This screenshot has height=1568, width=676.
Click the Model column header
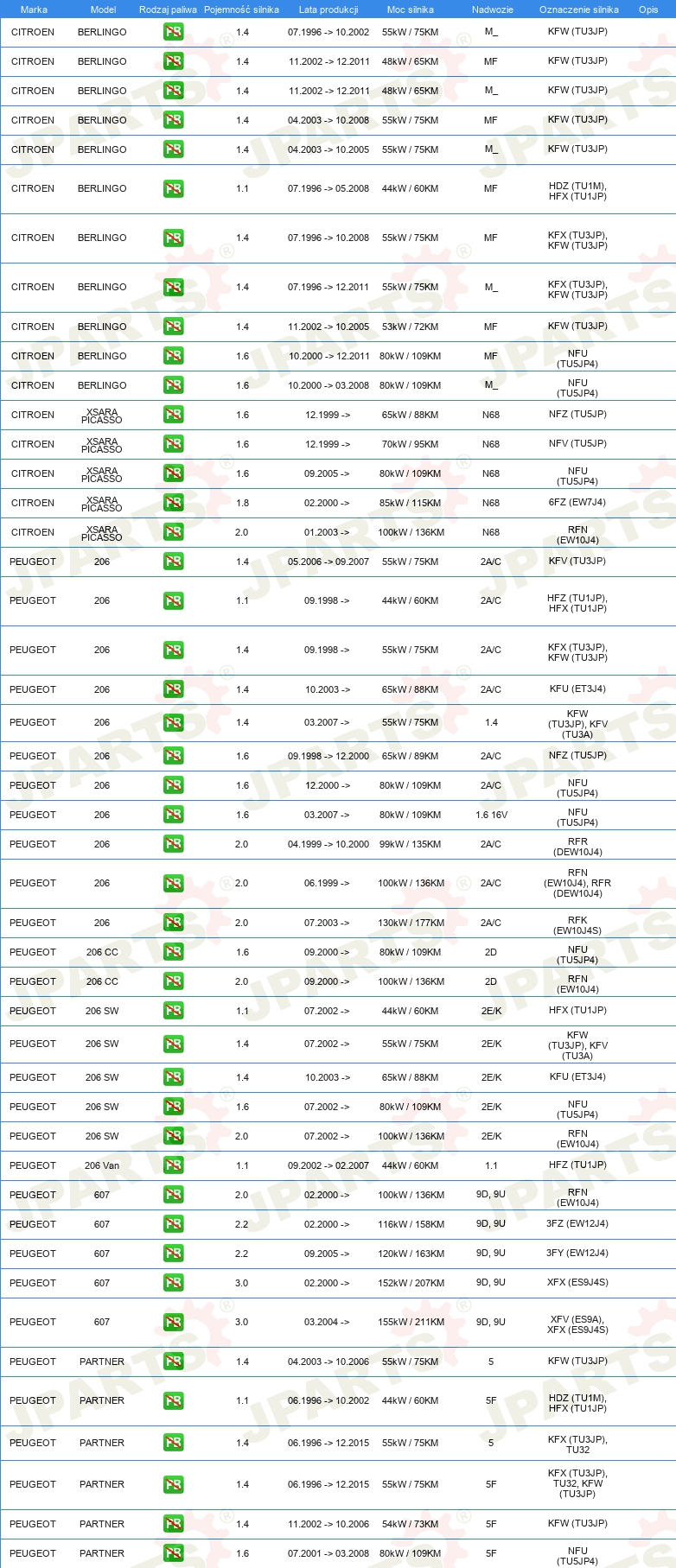tap(103, 10)
